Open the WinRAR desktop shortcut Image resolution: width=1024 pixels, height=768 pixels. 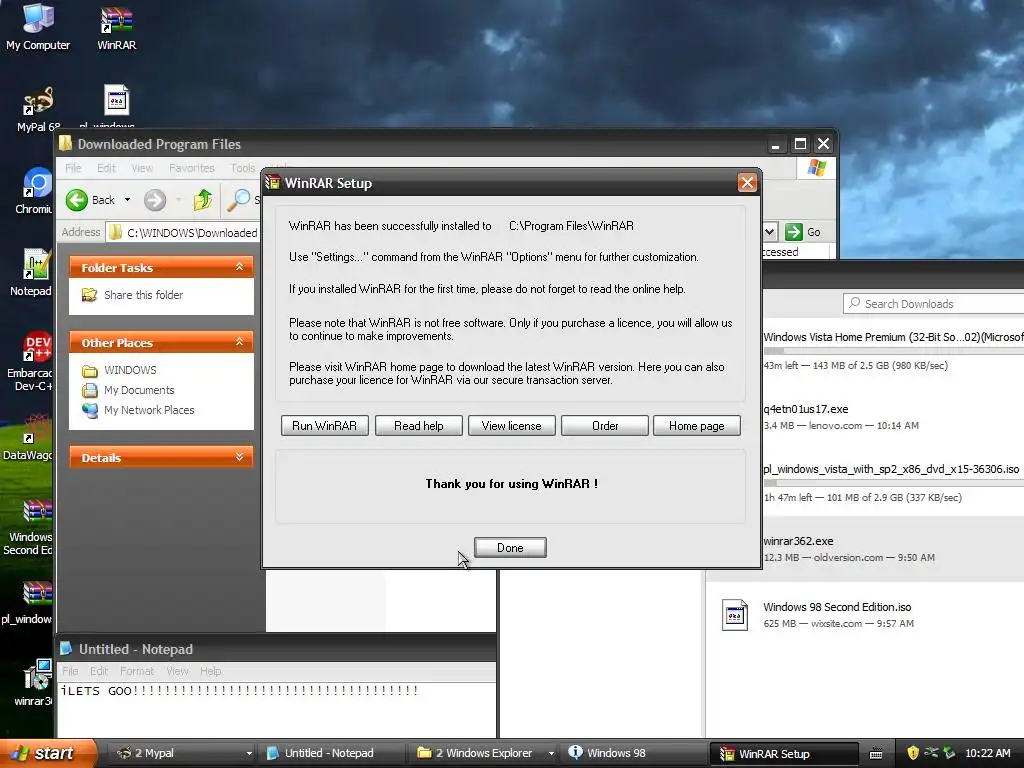click(116, 26)
